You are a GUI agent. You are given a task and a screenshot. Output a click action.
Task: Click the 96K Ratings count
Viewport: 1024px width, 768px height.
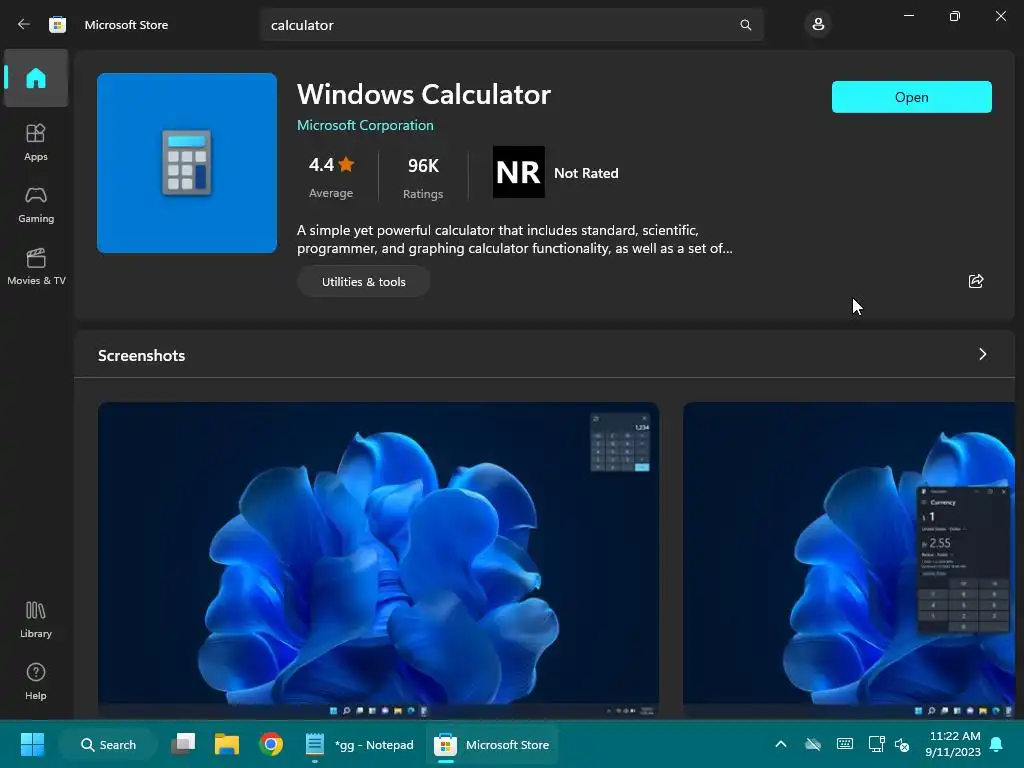(x=423, y=176)
